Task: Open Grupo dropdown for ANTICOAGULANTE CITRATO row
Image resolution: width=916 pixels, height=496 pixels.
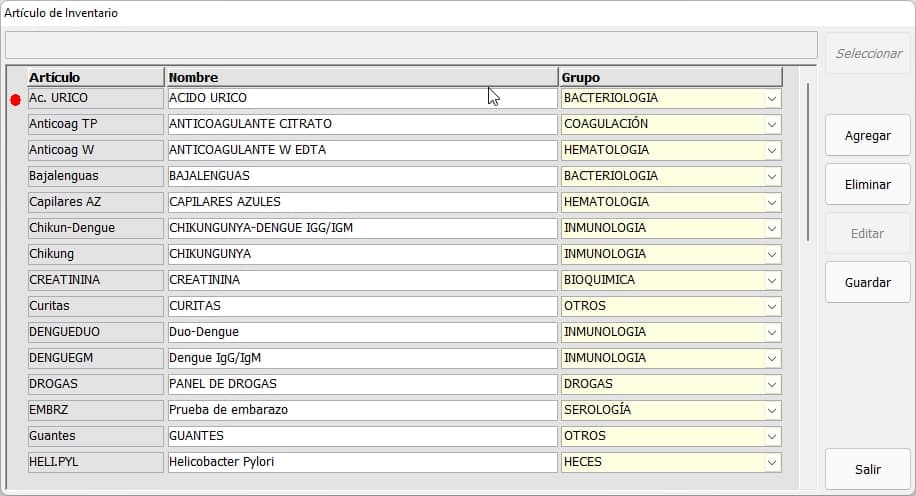Action: click(x=772, y=124)
